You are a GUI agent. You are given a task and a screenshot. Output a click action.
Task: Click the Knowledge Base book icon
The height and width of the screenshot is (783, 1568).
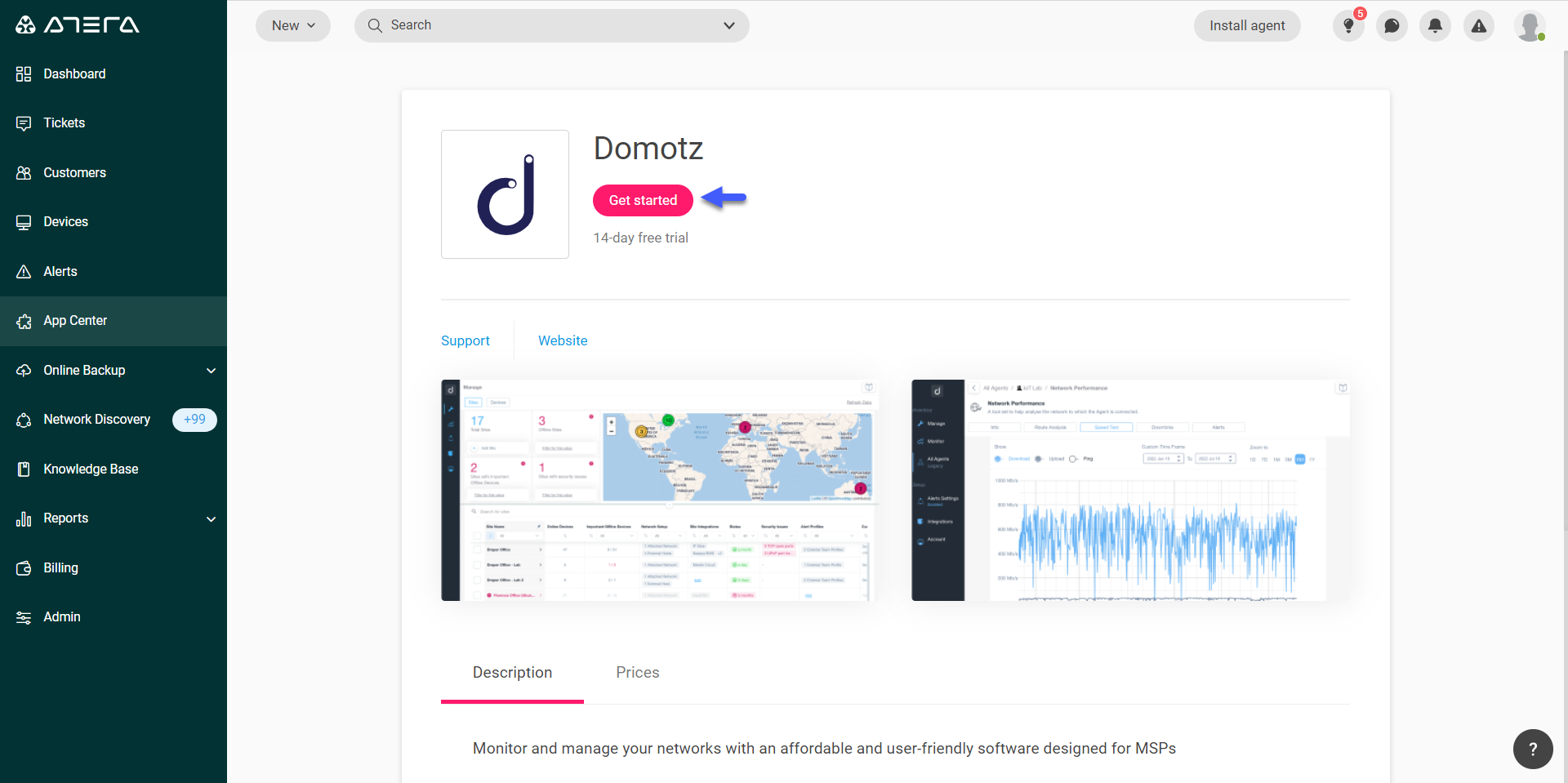pos(24,469)
